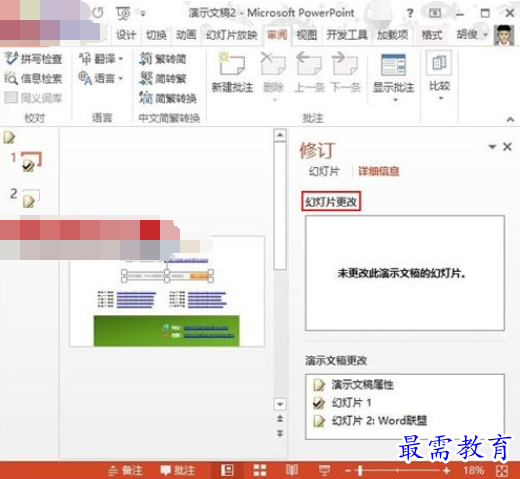
Task: Switch to the 加载项 tab
Action: tap(393, 35)
